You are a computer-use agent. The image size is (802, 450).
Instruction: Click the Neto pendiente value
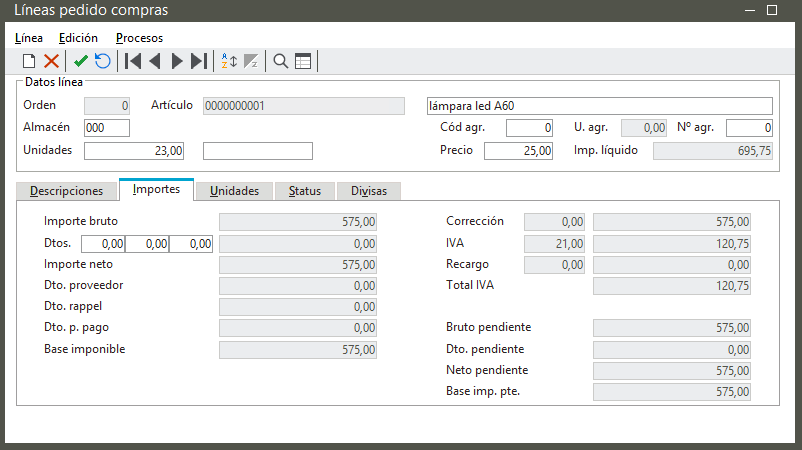click(x=672, y=371)
